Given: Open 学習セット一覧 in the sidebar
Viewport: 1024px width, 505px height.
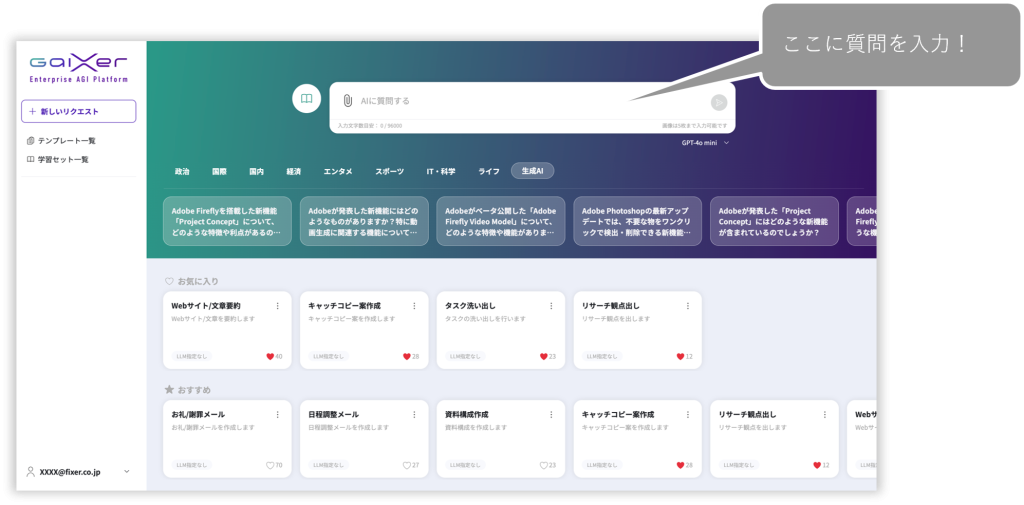Looking at the screenshot, I should point(63,159).
